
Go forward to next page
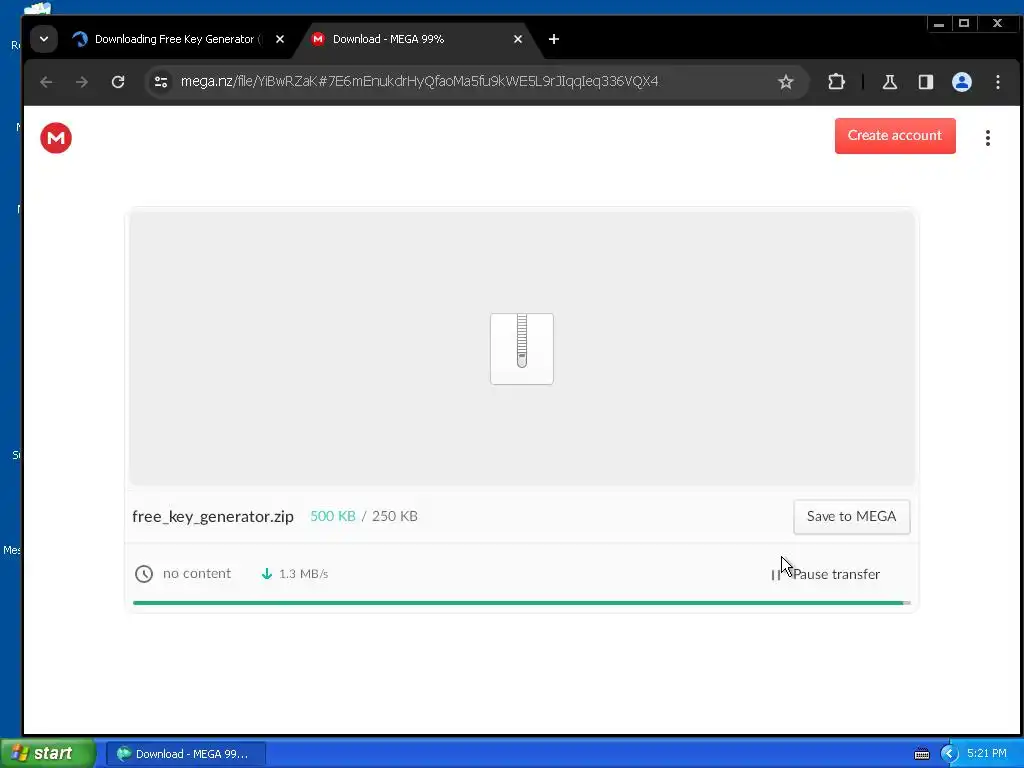tap(82, 82)
